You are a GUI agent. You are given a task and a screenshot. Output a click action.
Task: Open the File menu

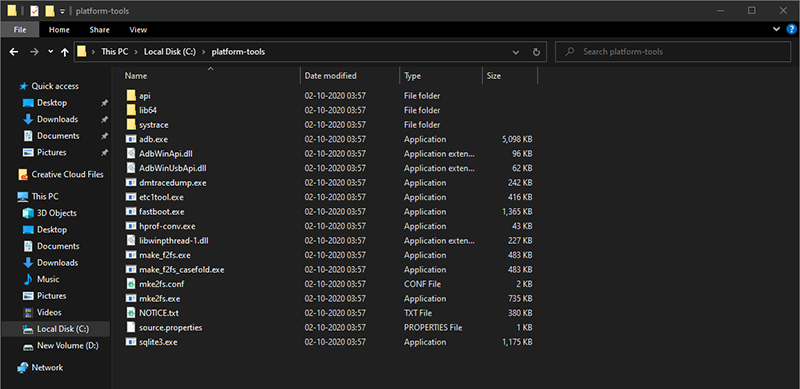pyautogui.click(x=20, y=30)
